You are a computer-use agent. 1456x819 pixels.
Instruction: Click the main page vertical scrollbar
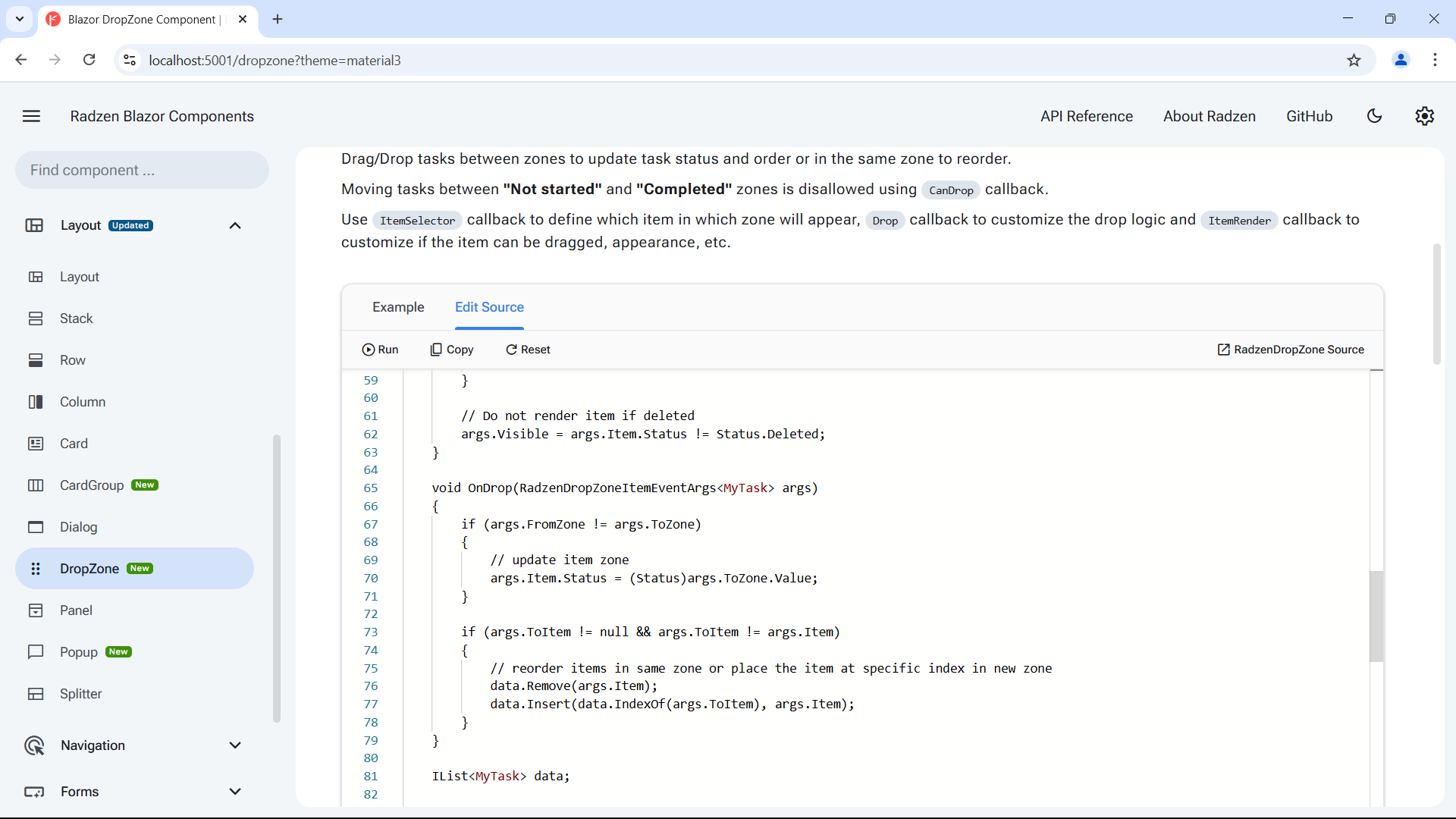(x=1436, y=304)
